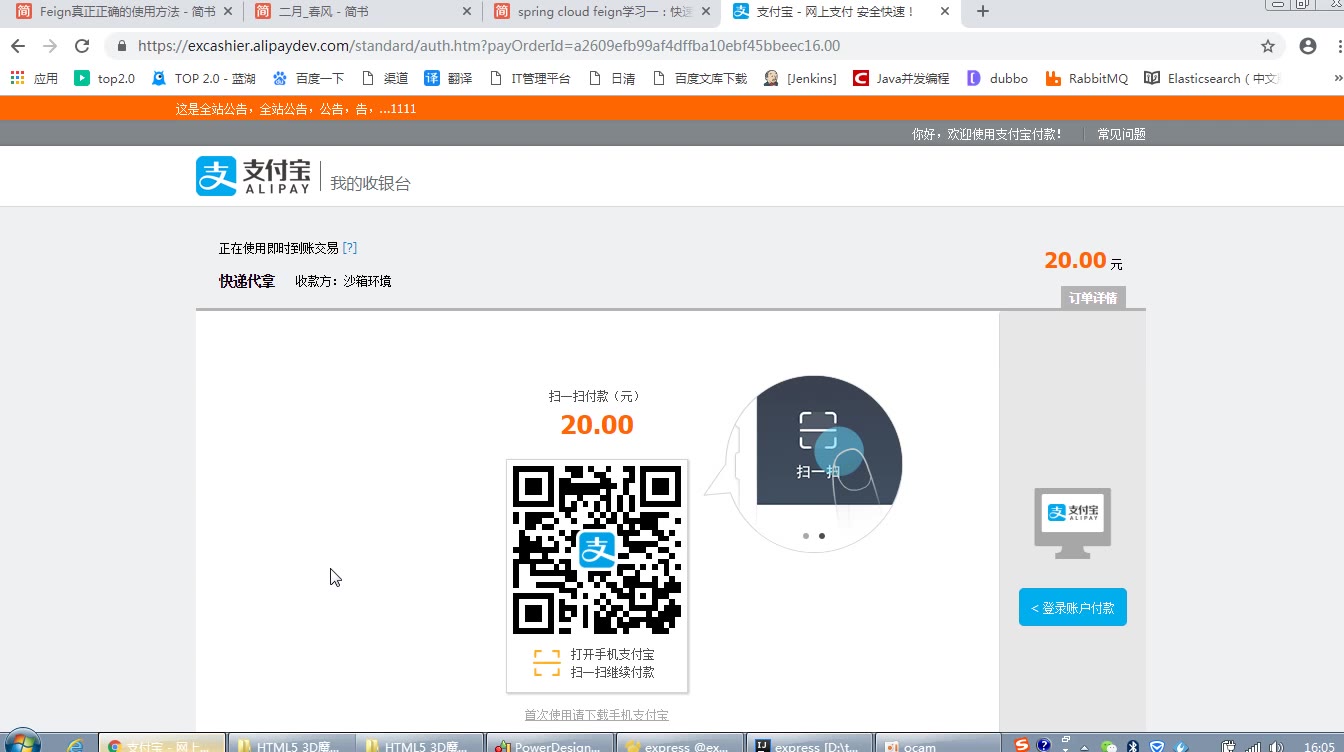This screenshot has width=1344, height=752.
Task: Click the Alipay monitor icon on right panel
Action: click(x=1072, y=521)
